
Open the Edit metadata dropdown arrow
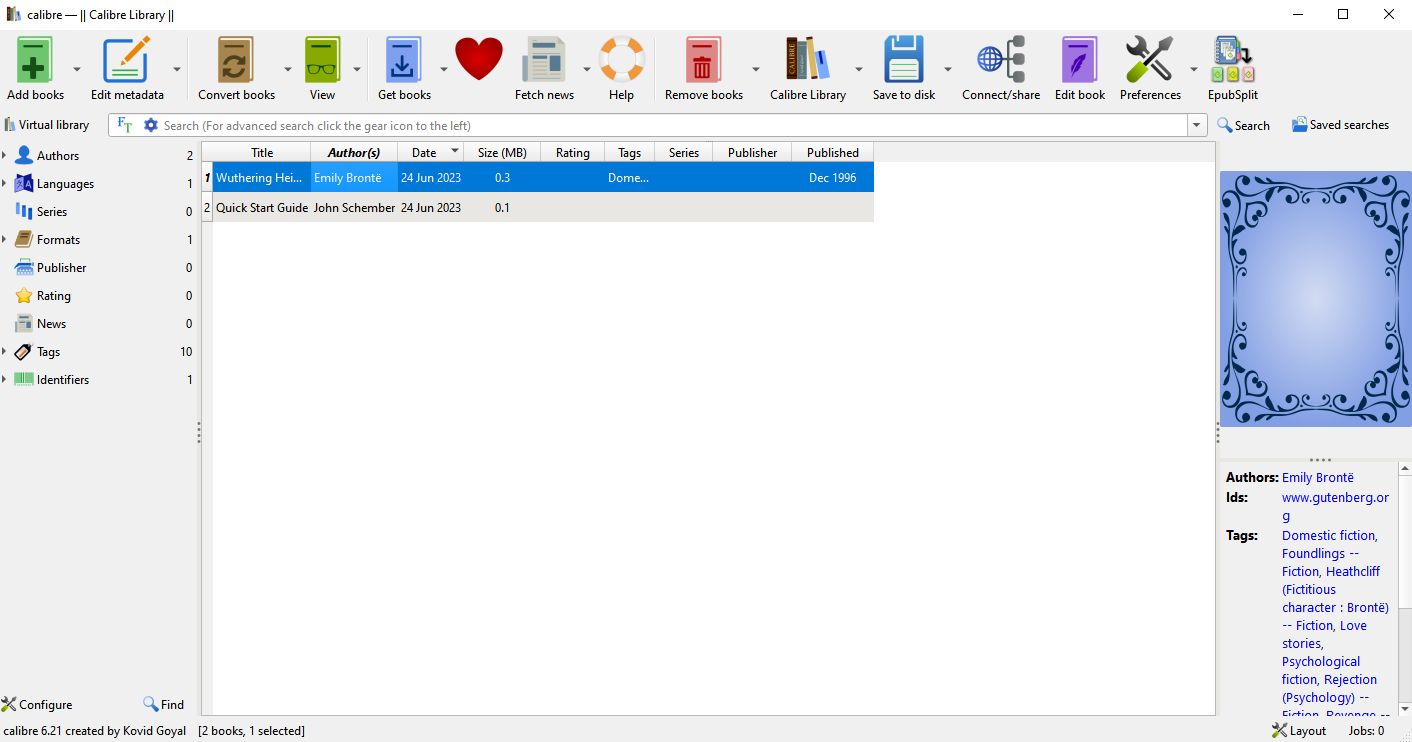(x=177, y=69)
